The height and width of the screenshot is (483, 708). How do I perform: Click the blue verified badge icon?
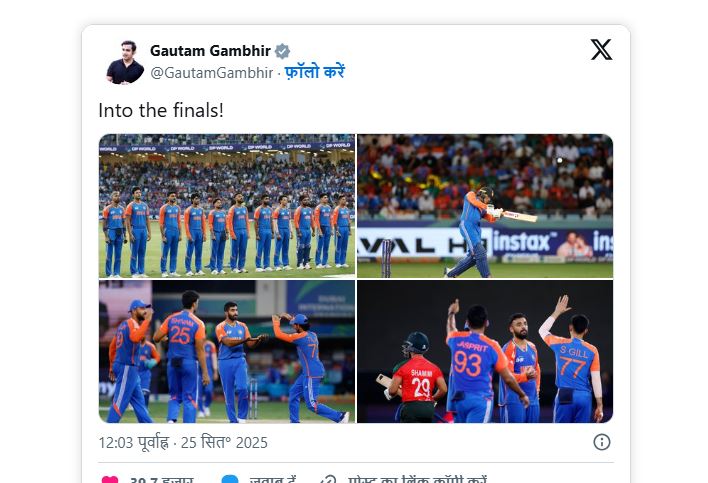click(x=283, y=51)
